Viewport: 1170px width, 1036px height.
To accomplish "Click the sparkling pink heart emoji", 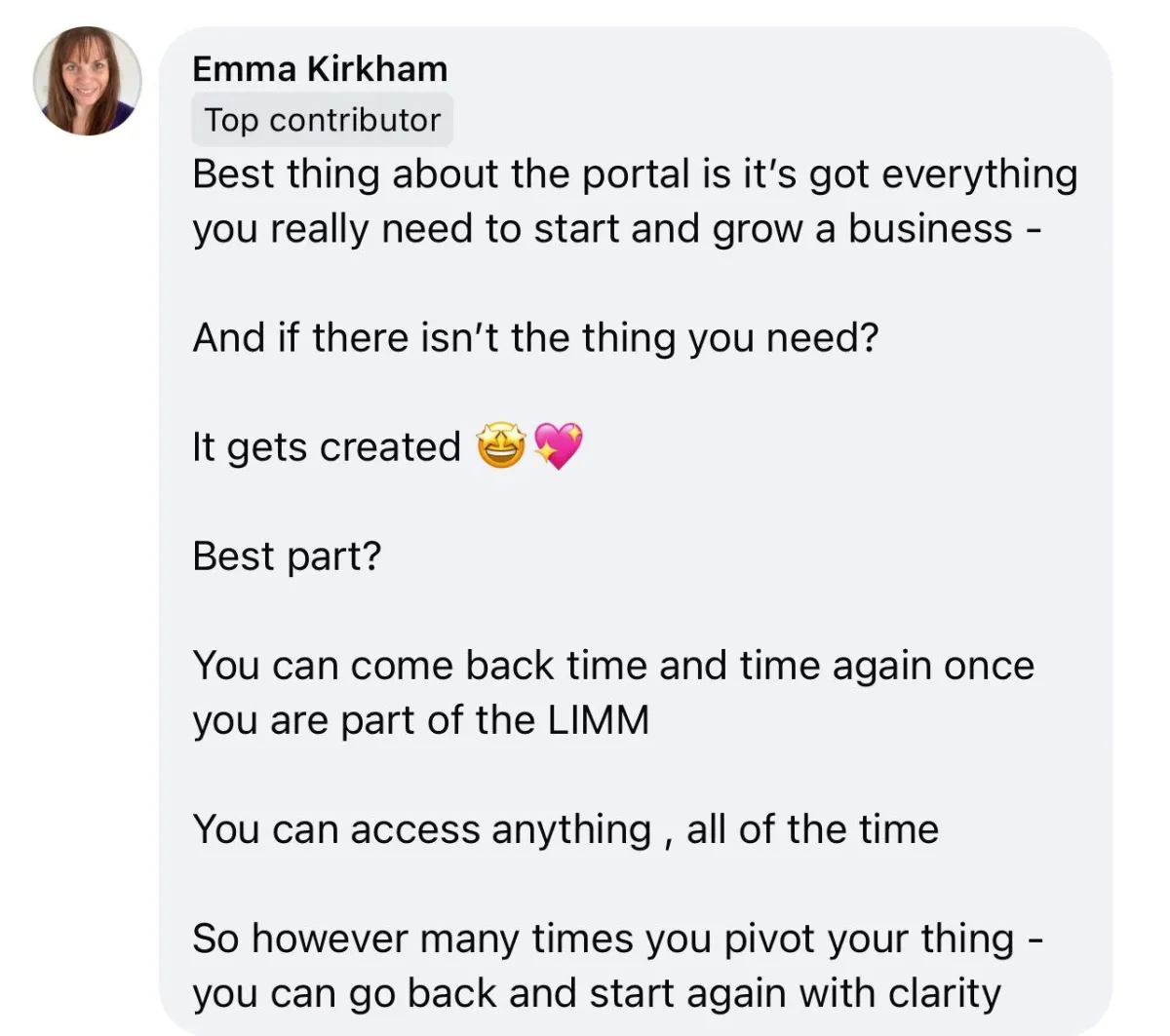I will coord(559,446).
